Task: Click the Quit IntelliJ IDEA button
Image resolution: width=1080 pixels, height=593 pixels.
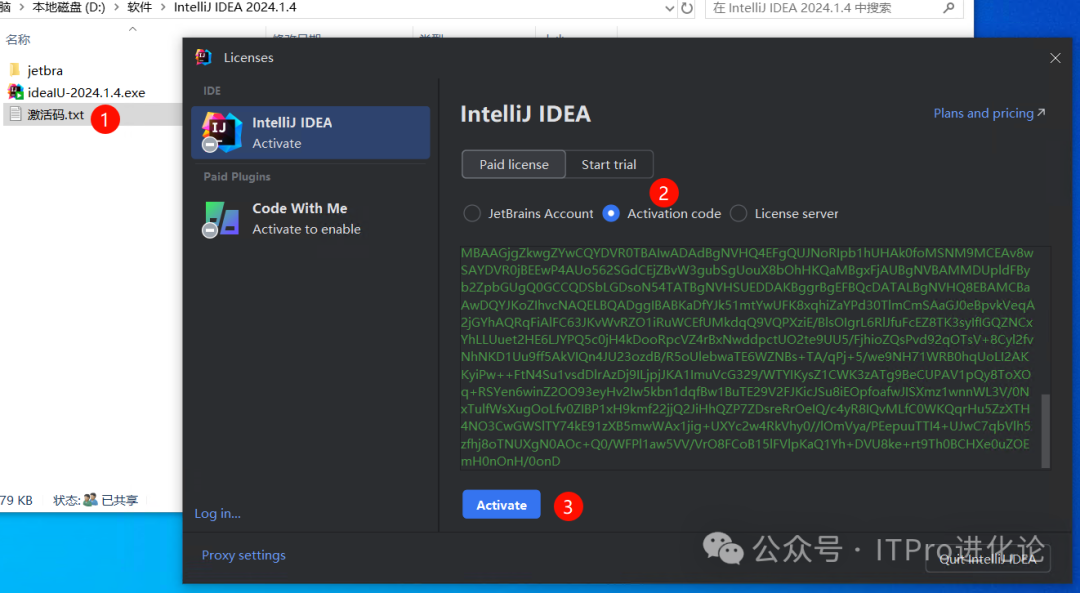Action: pyautogui.click(x=988, y=559)
